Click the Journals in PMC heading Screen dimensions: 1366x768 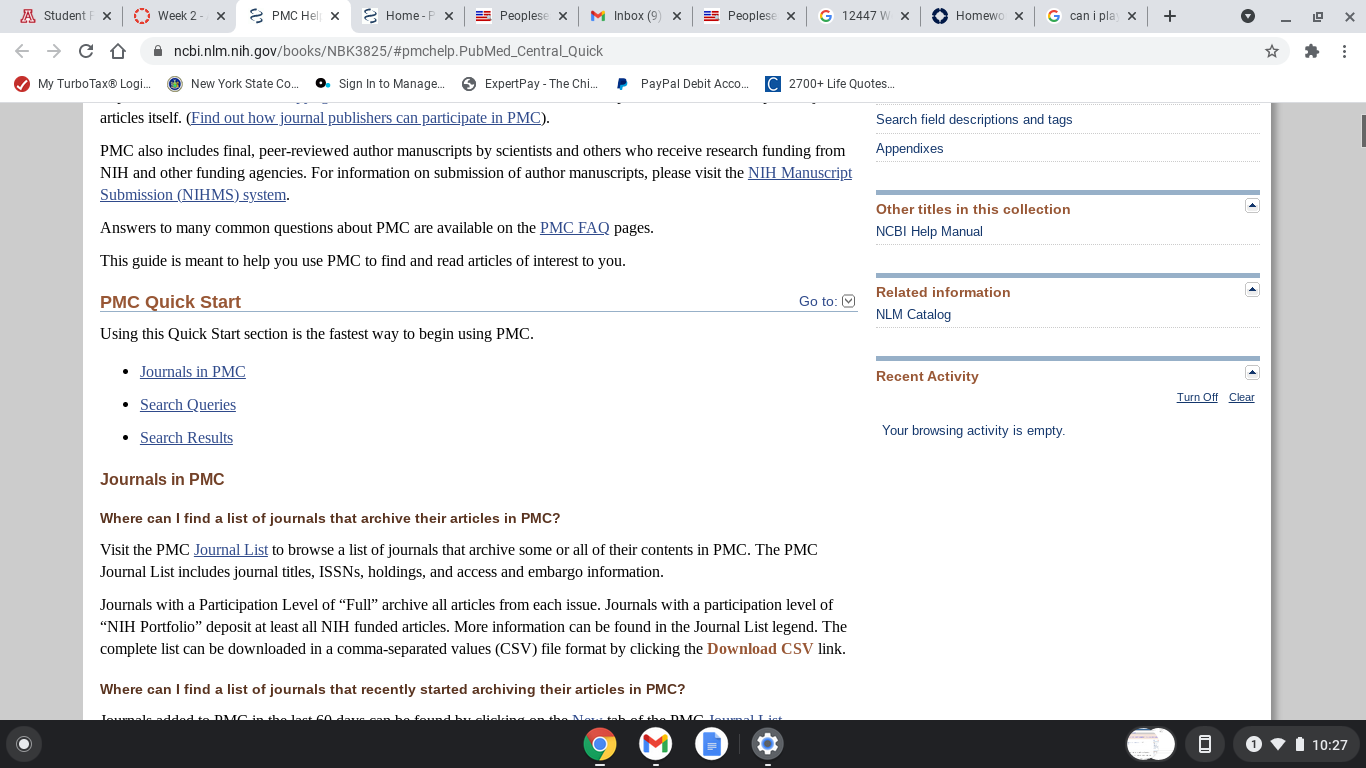(162, 480)
